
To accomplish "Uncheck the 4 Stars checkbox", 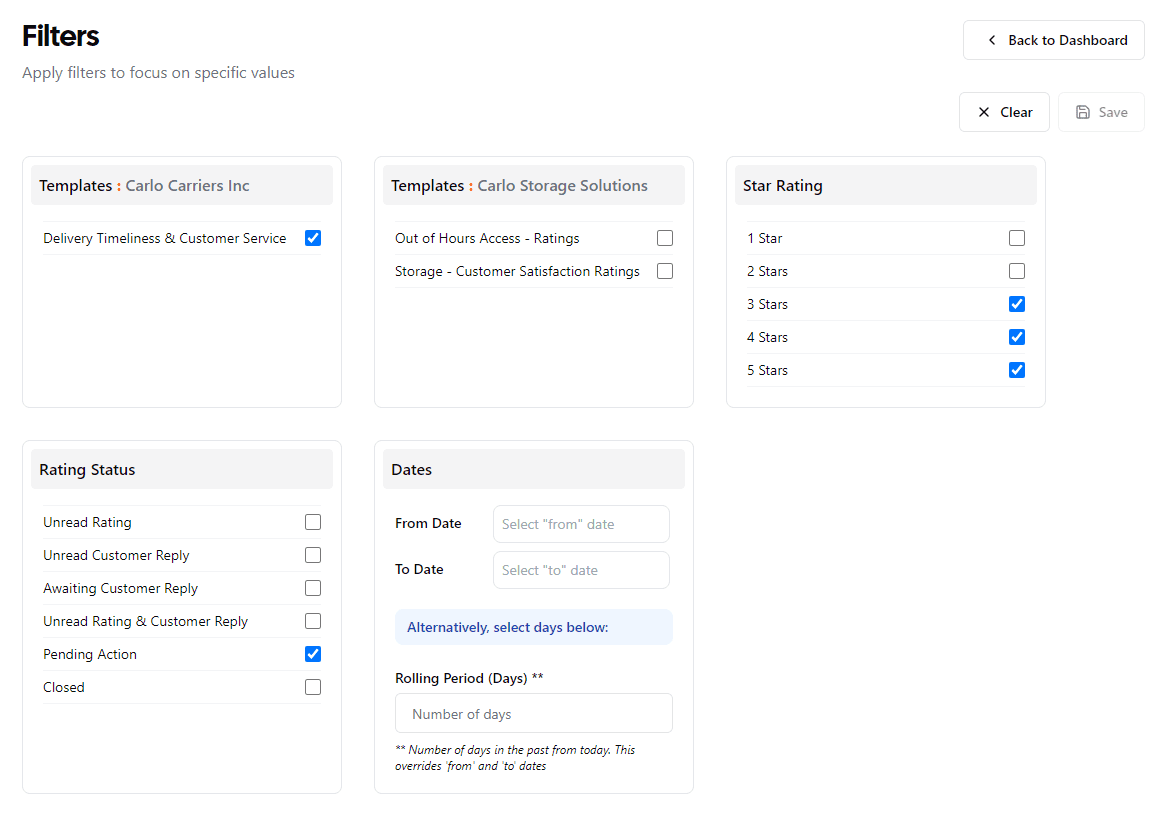I will point(1017,337).
